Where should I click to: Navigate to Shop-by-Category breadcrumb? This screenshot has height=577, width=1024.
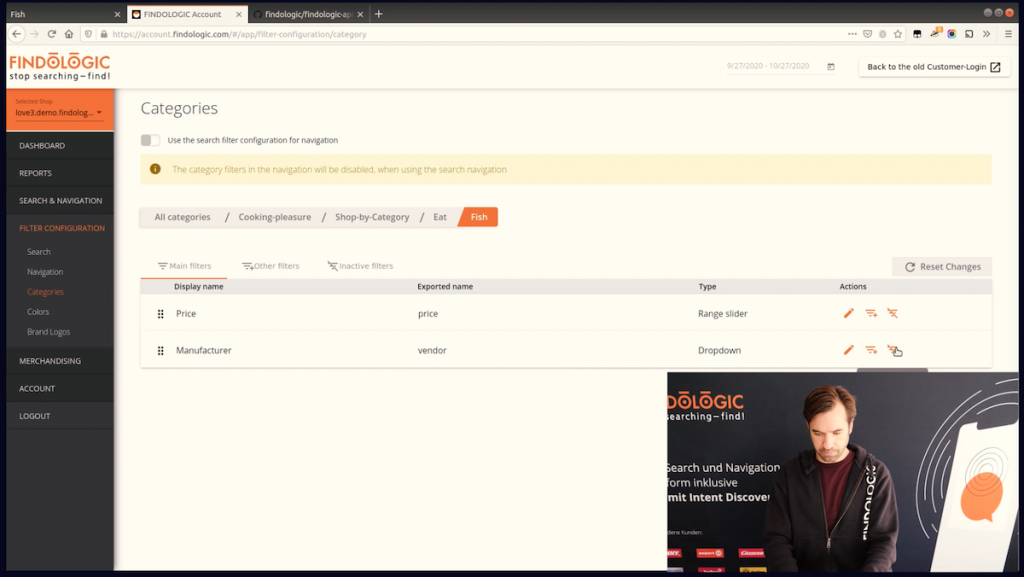click(372, 217)
